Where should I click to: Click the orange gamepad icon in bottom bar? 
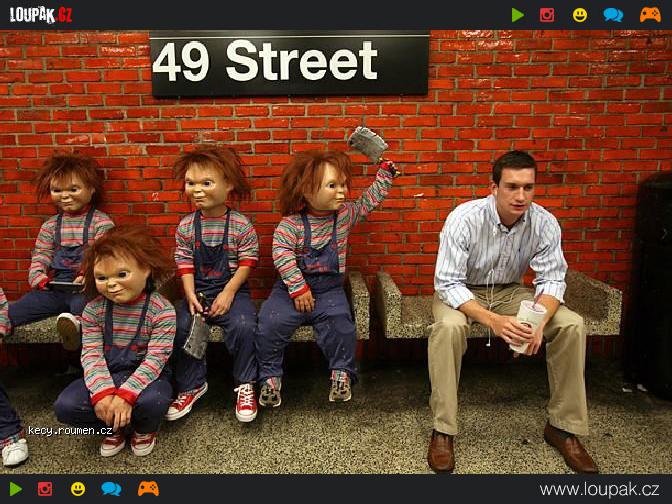[x=148, y=489]
